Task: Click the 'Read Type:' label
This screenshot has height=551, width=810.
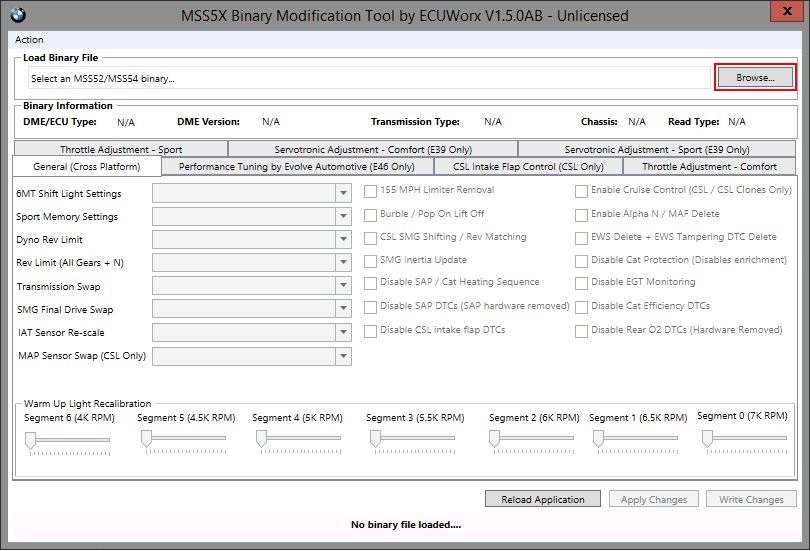Action: coord(693,122)
